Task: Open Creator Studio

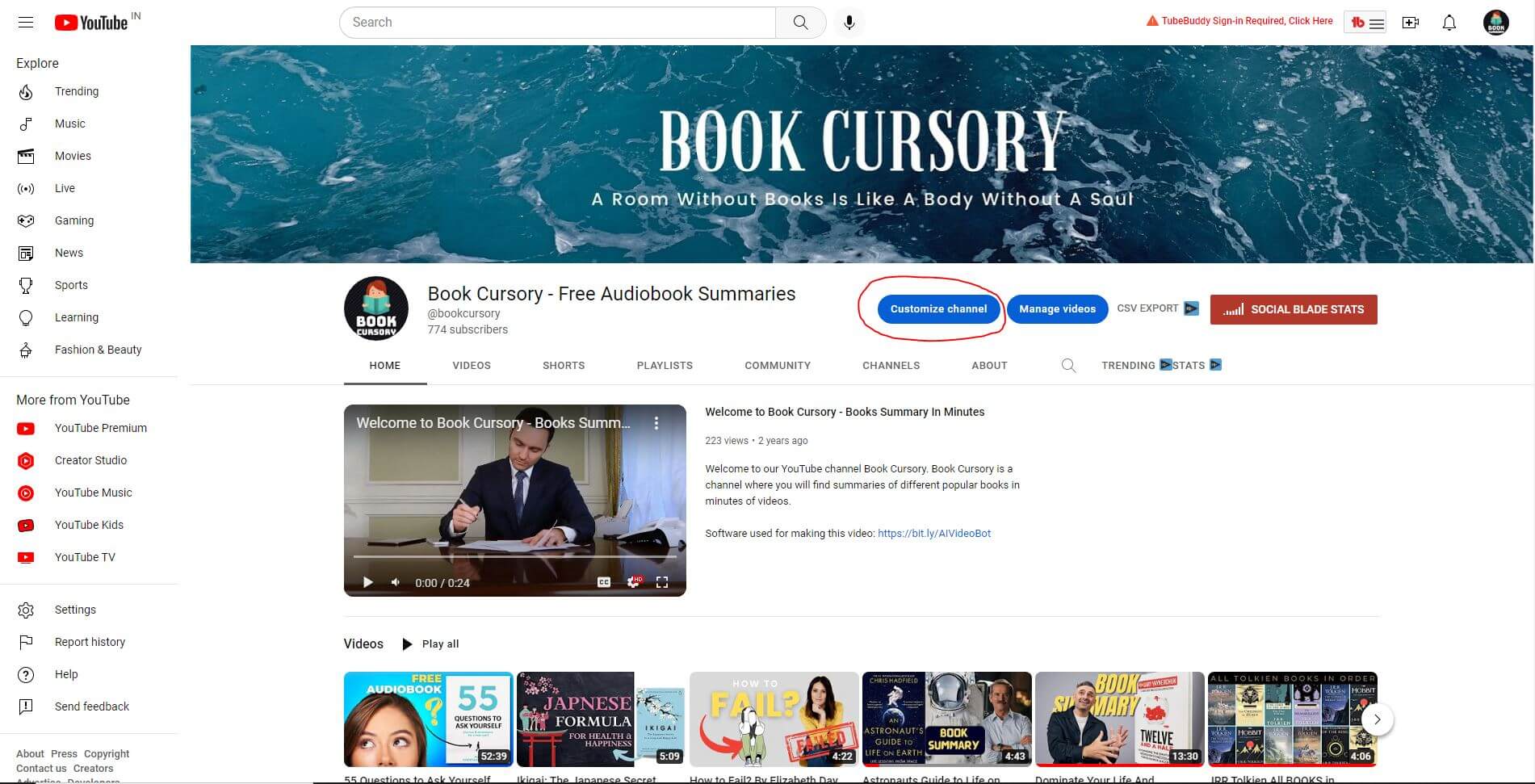Action: [89, 460]
